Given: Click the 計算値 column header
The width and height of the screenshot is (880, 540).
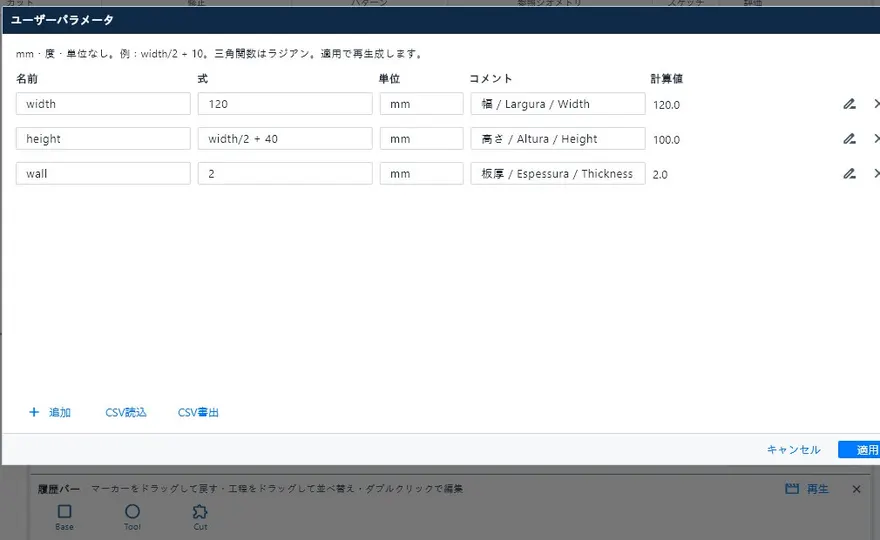Looking at the screenshot, I should click(667, 79).
